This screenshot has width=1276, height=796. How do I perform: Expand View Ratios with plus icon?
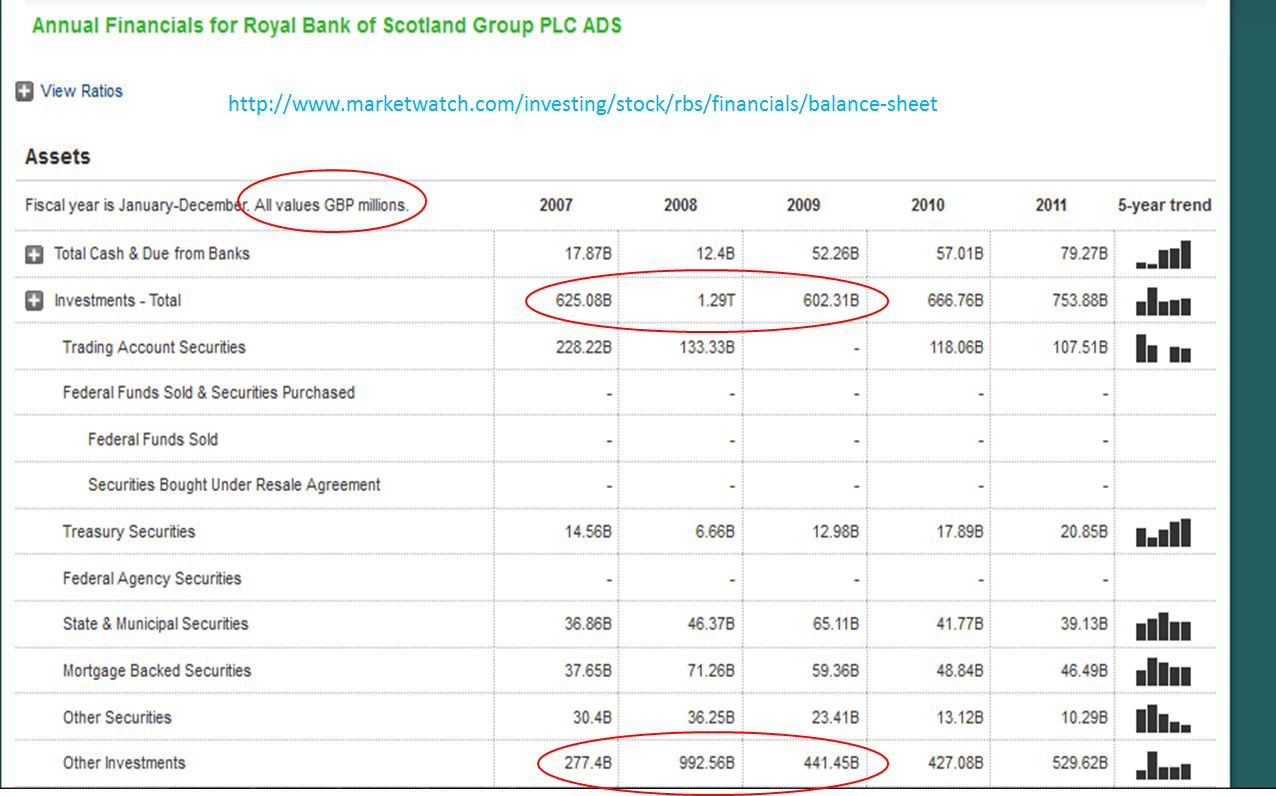click(x=25, y=91)
